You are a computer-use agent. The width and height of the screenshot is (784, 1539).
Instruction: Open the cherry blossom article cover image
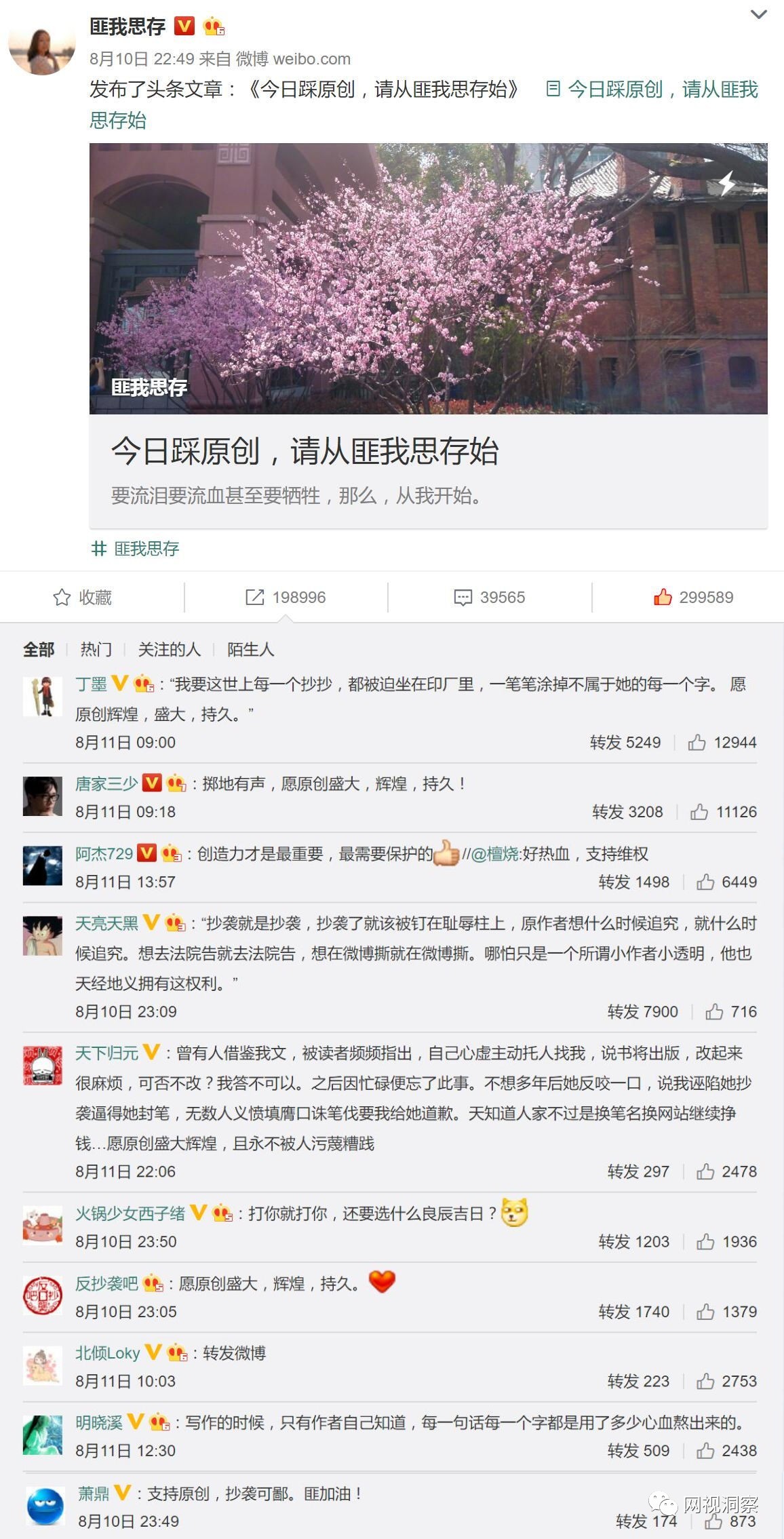click(x=428, y=278)
